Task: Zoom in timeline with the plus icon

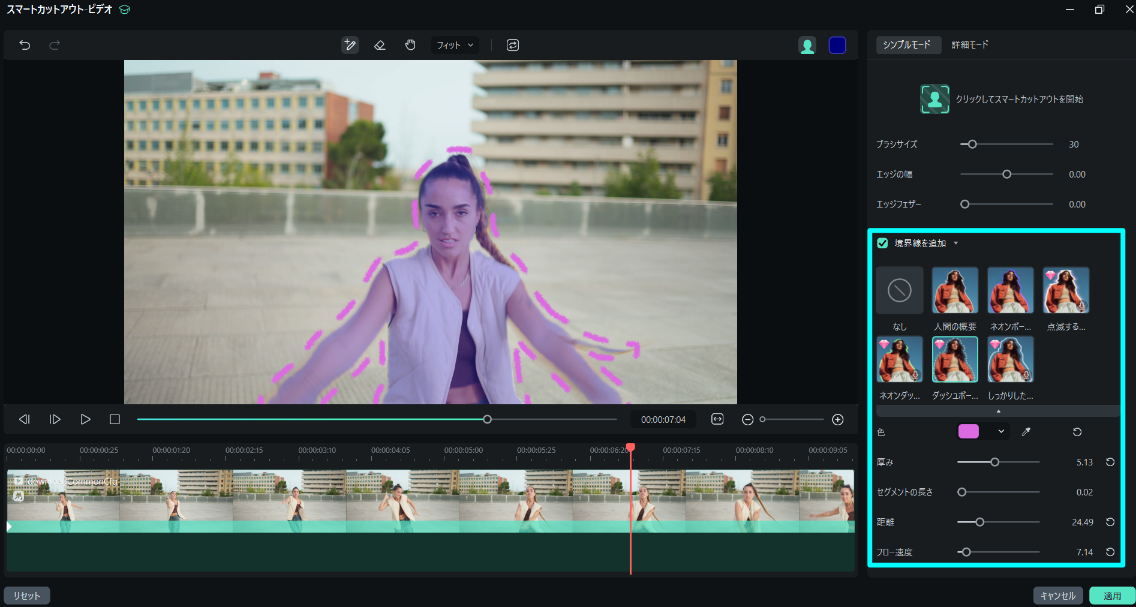Action: click(x=838, y=419)
